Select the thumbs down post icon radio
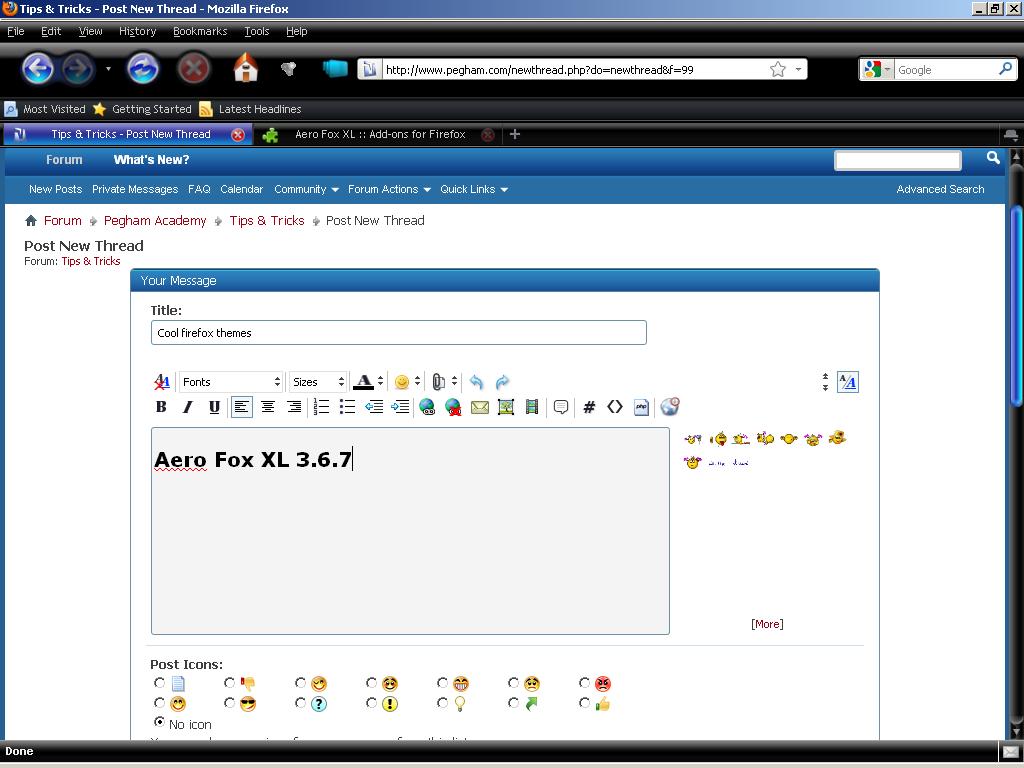This screenshot has width=1024, height=768. pyautogui.click(x=229, y=682)
